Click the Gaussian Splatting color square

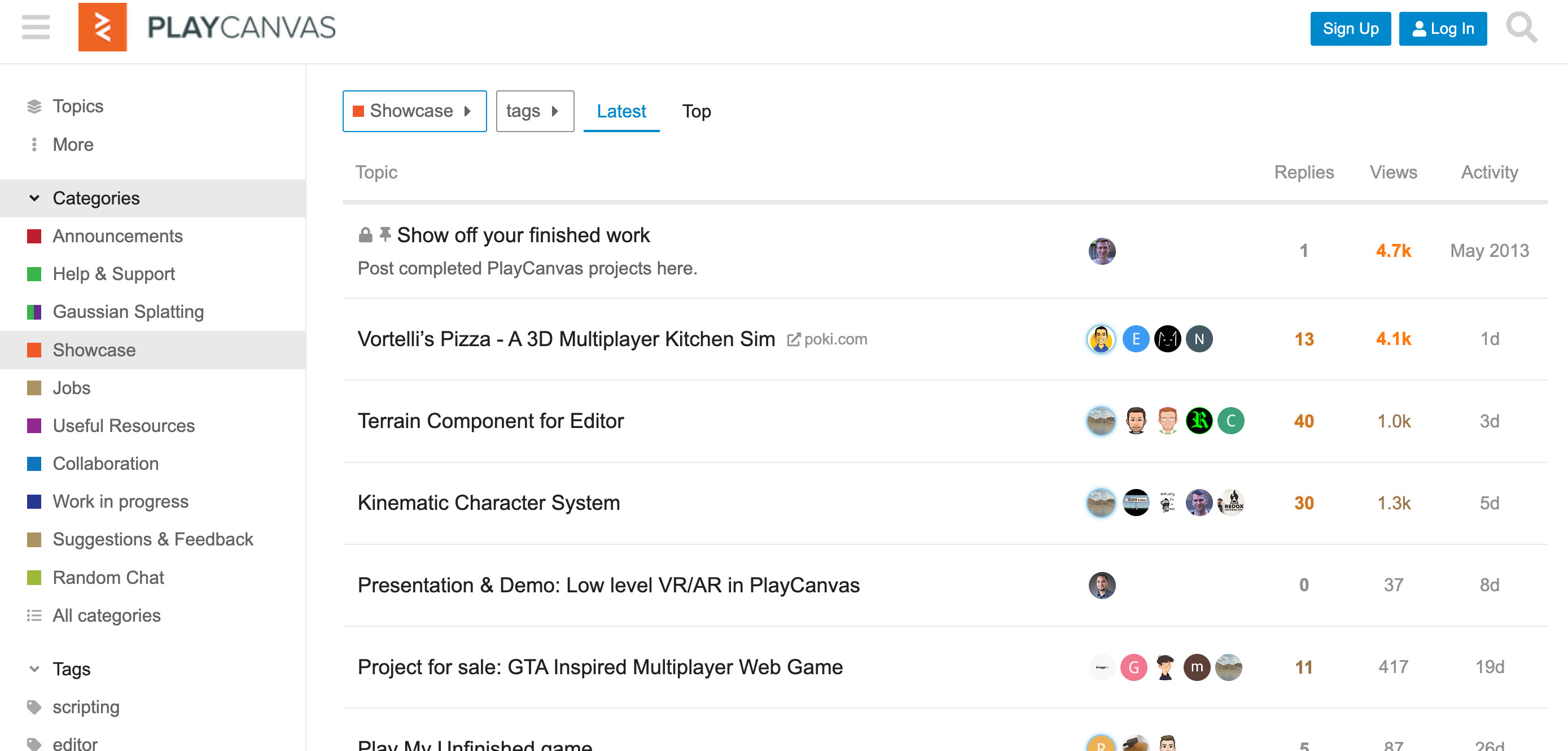tap(34, 312)
